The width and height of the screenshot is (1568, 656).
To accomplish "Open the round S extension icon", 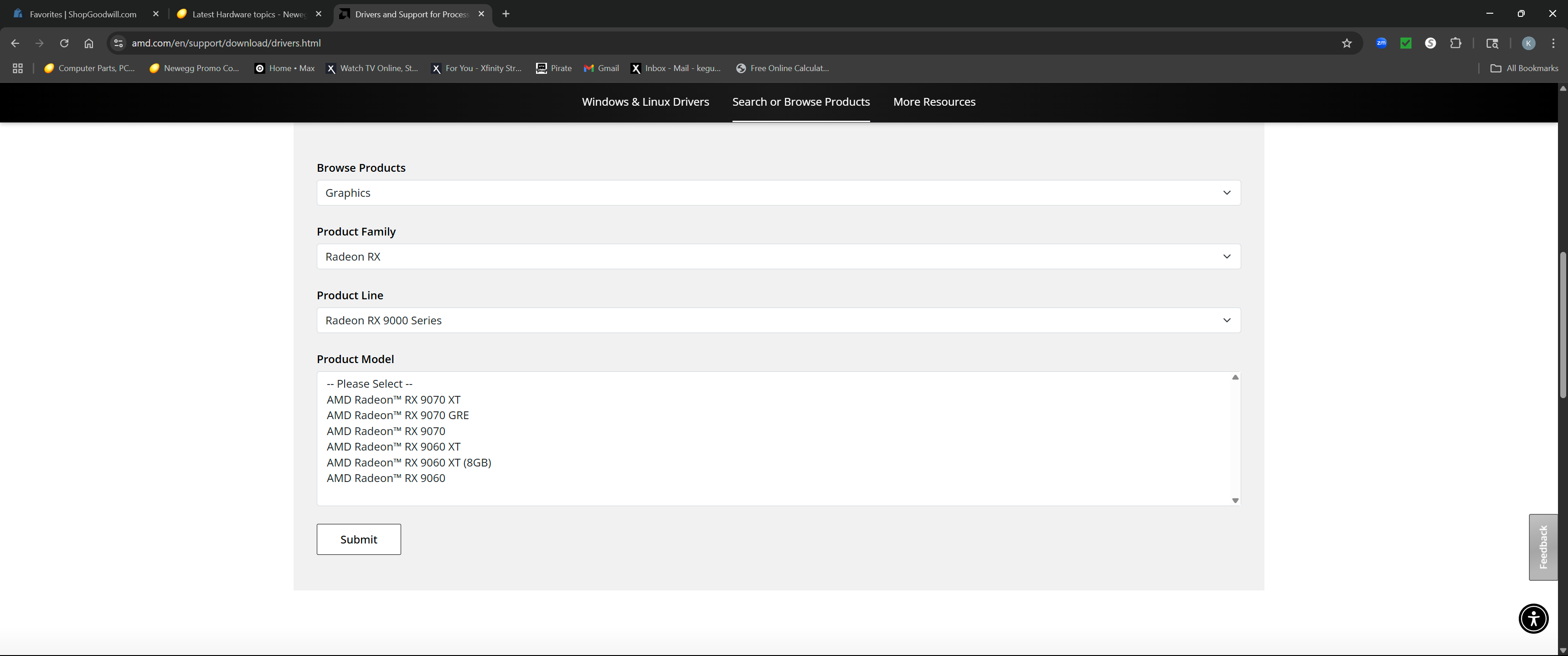I will 1430,43.
